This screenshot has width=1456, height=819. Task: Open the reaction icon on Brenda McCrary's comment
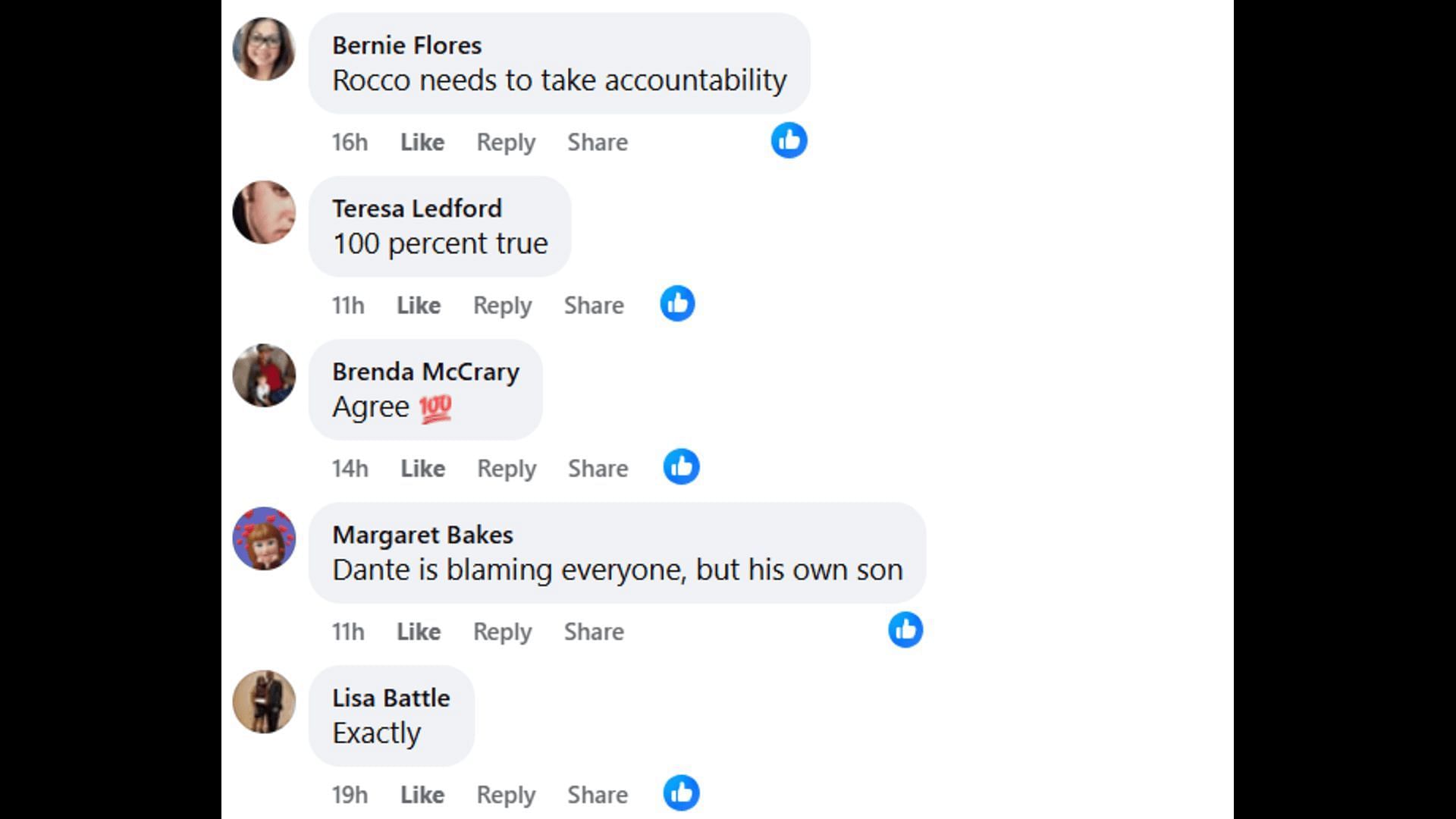[x=681, y=467]
